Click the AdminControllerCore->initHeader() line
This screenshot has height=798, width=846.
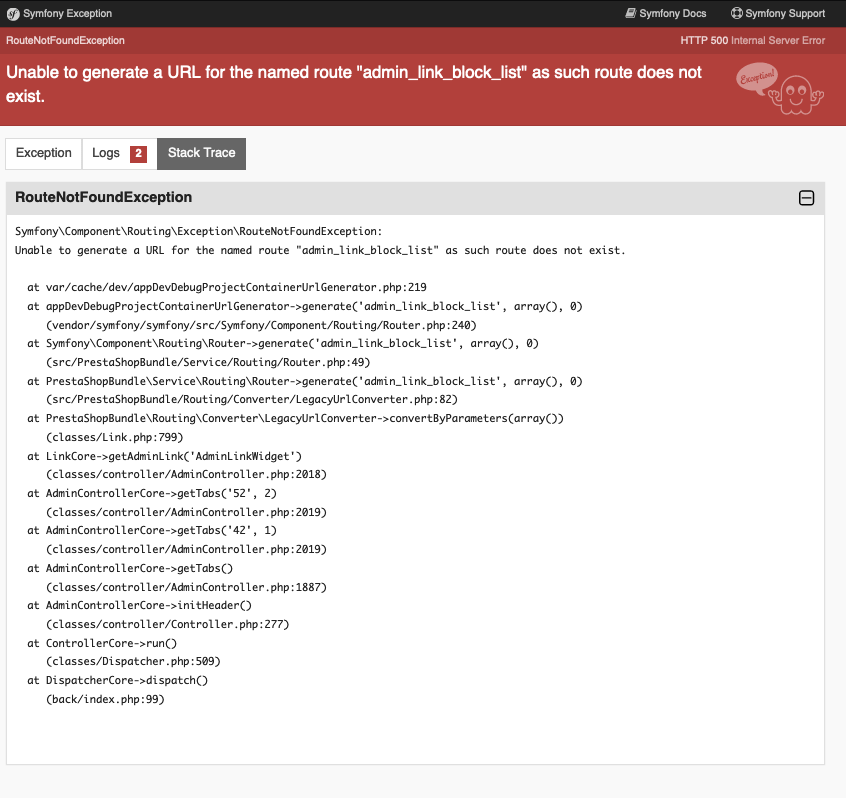point(139,605)
